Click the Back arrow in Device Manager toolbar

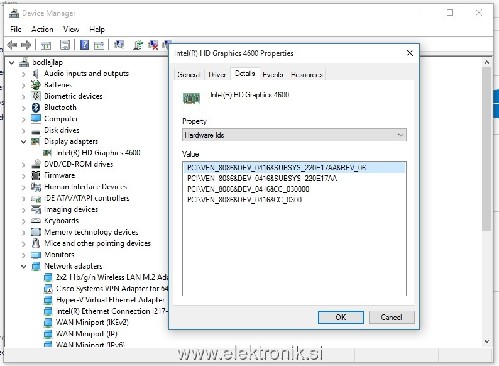pos(12,45)
